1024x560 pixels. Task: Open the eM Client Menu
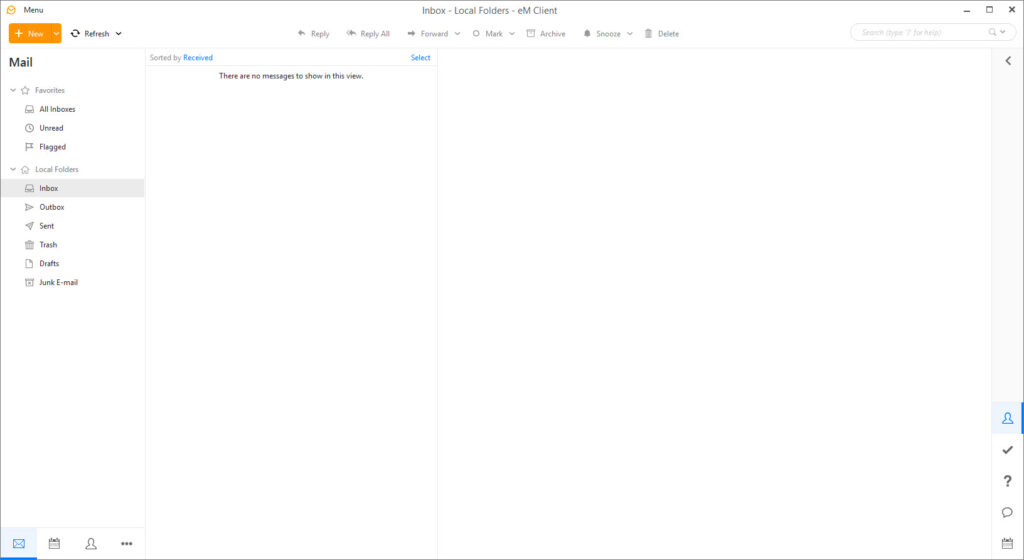click(x=33, y=10)
